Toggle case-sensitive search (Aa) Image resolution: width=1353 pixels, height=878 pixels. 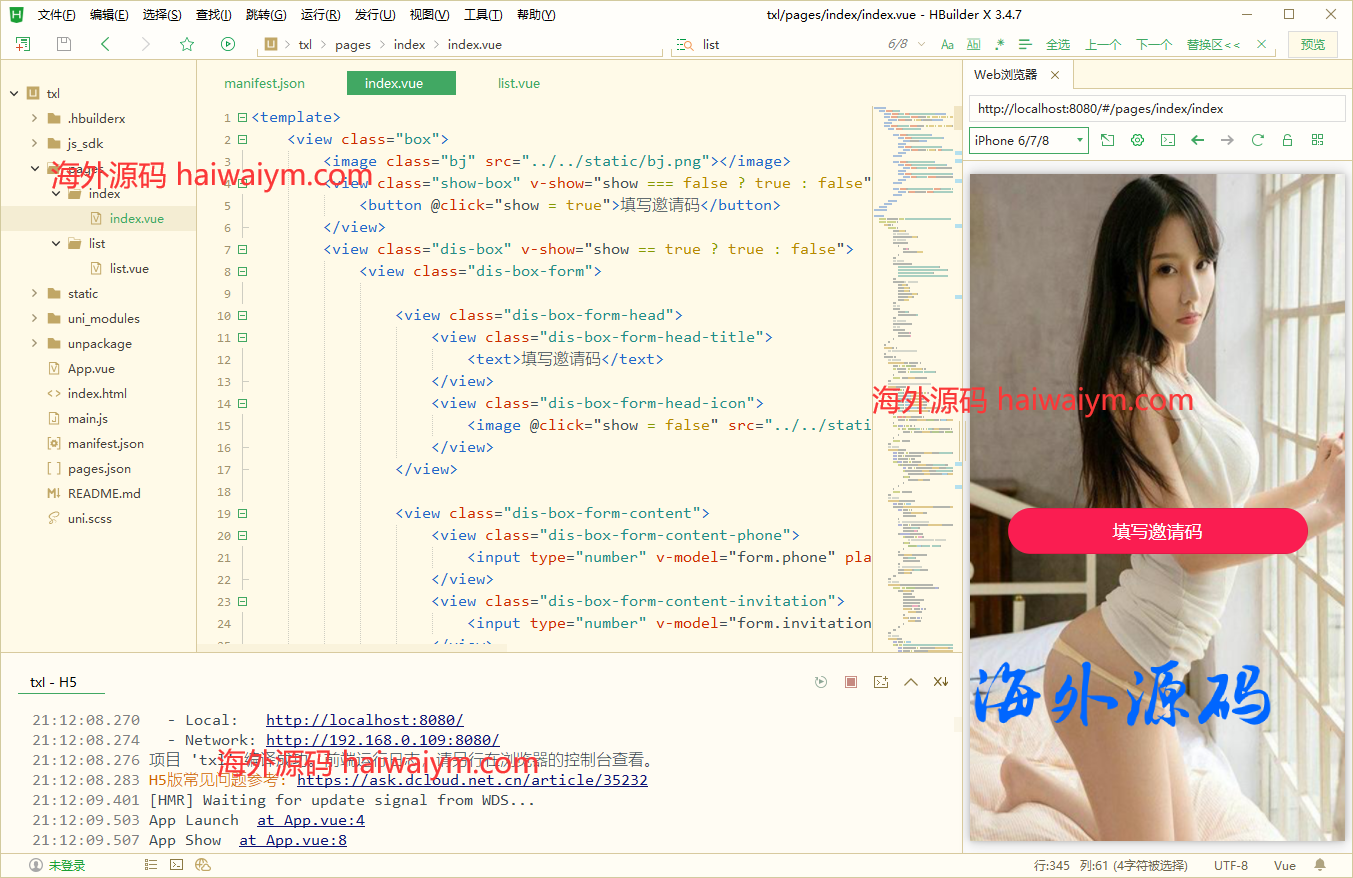click(947, 45)
